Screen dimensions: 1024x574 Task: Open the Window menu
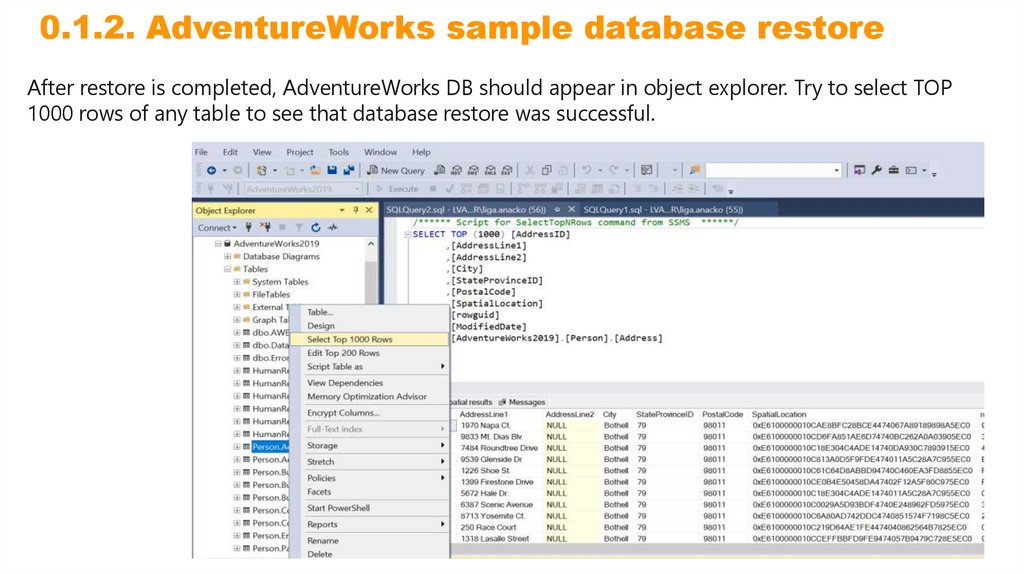pos(380,152)
